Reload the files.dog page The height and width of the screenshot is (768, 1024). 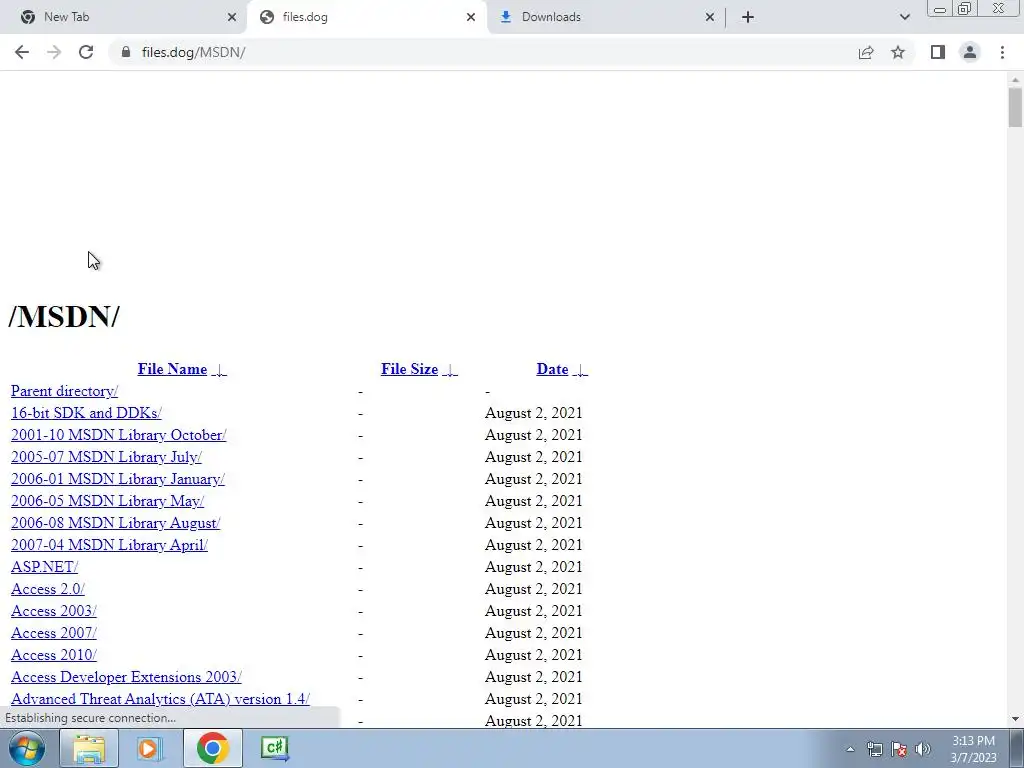tap(86, 52)
